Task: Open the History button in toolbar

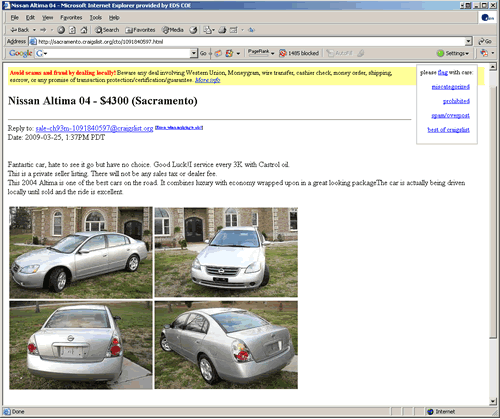Action: point(193,30)
